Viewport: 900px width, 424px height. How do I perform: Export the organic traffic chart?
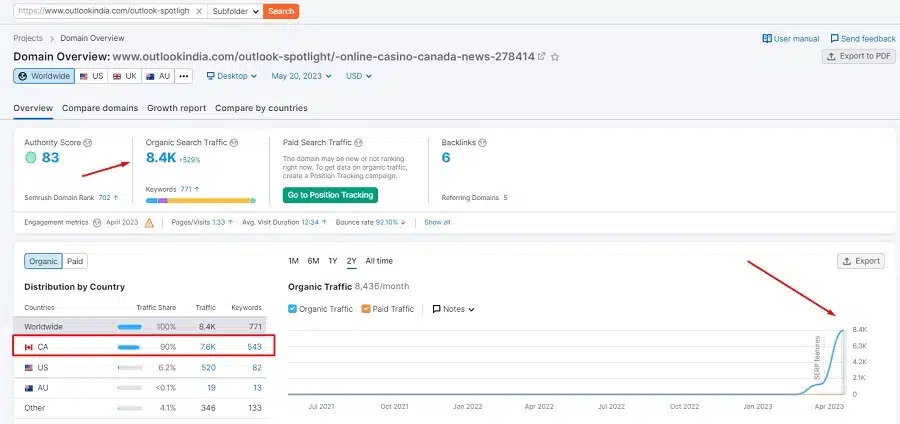click(860, 261)
